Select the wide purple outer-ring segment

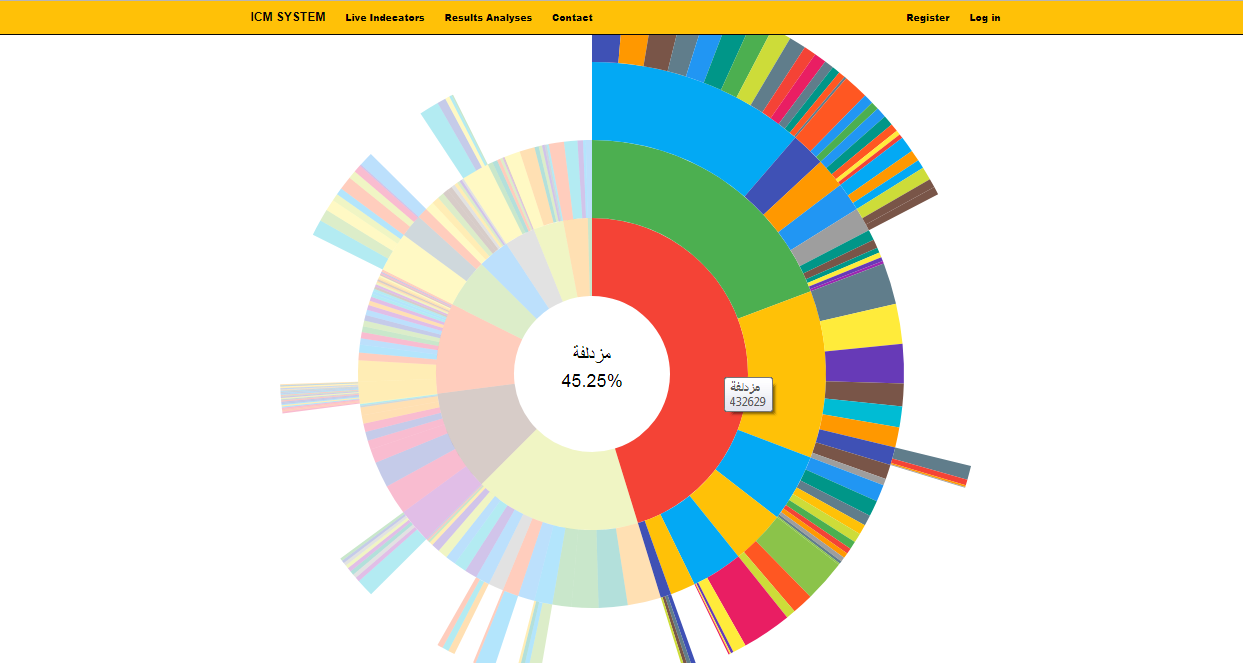865,363
